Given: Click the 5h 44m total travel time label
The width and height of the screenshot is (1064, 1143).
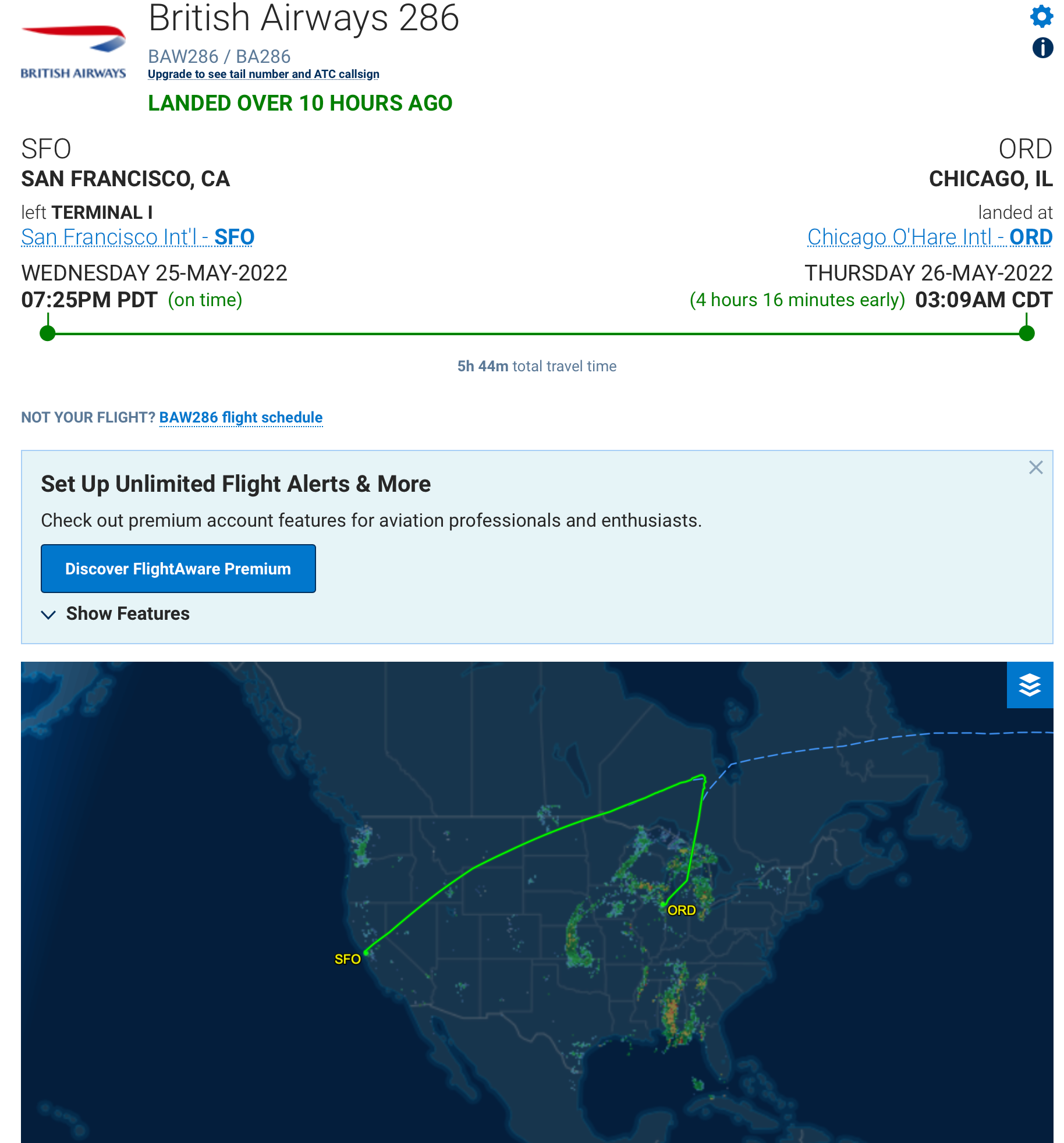Looking at the screenshot, I should [536, 366].
